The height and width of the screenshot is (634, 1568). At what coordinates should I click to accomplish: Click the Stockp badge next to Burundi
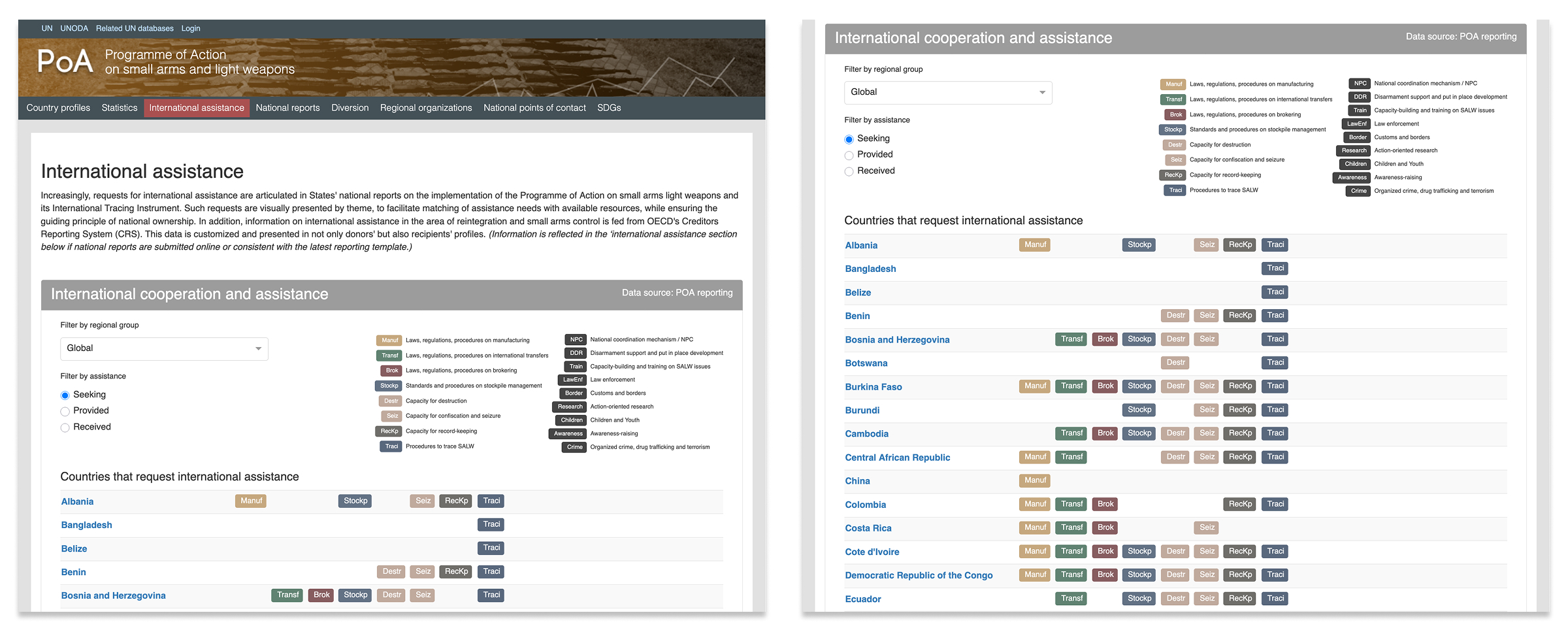[1139, 410]
